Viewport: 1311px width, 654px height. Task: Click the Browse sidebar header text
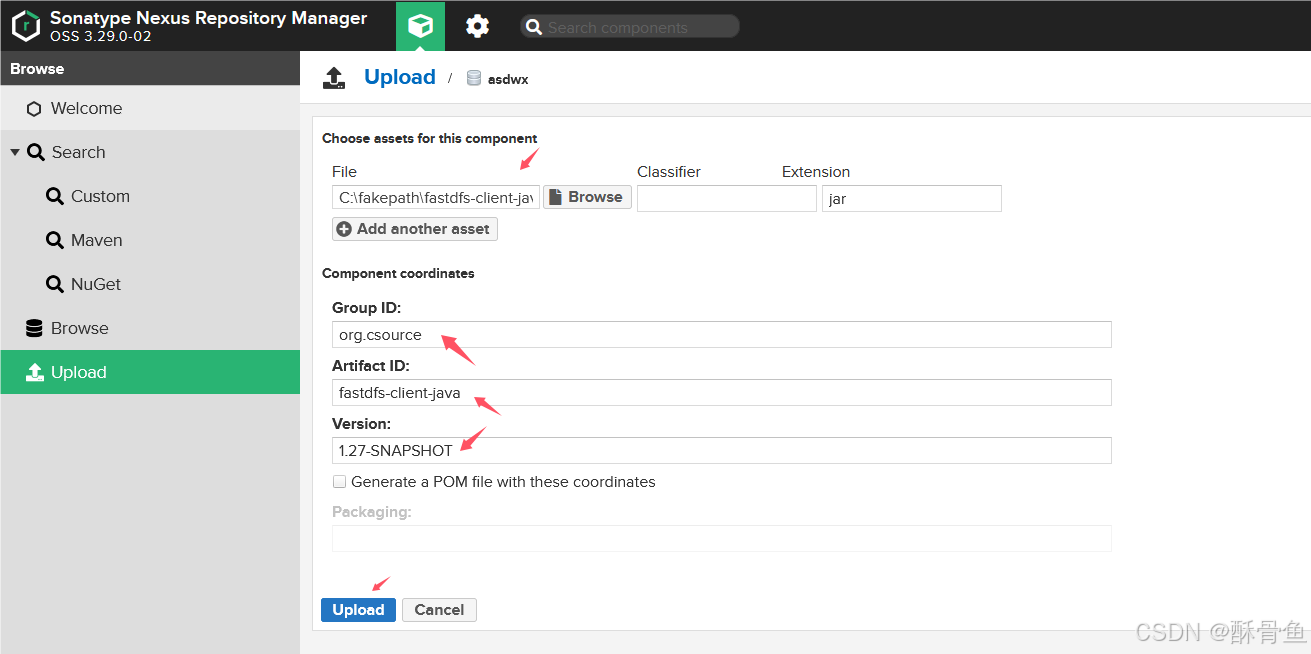(37, 69)
